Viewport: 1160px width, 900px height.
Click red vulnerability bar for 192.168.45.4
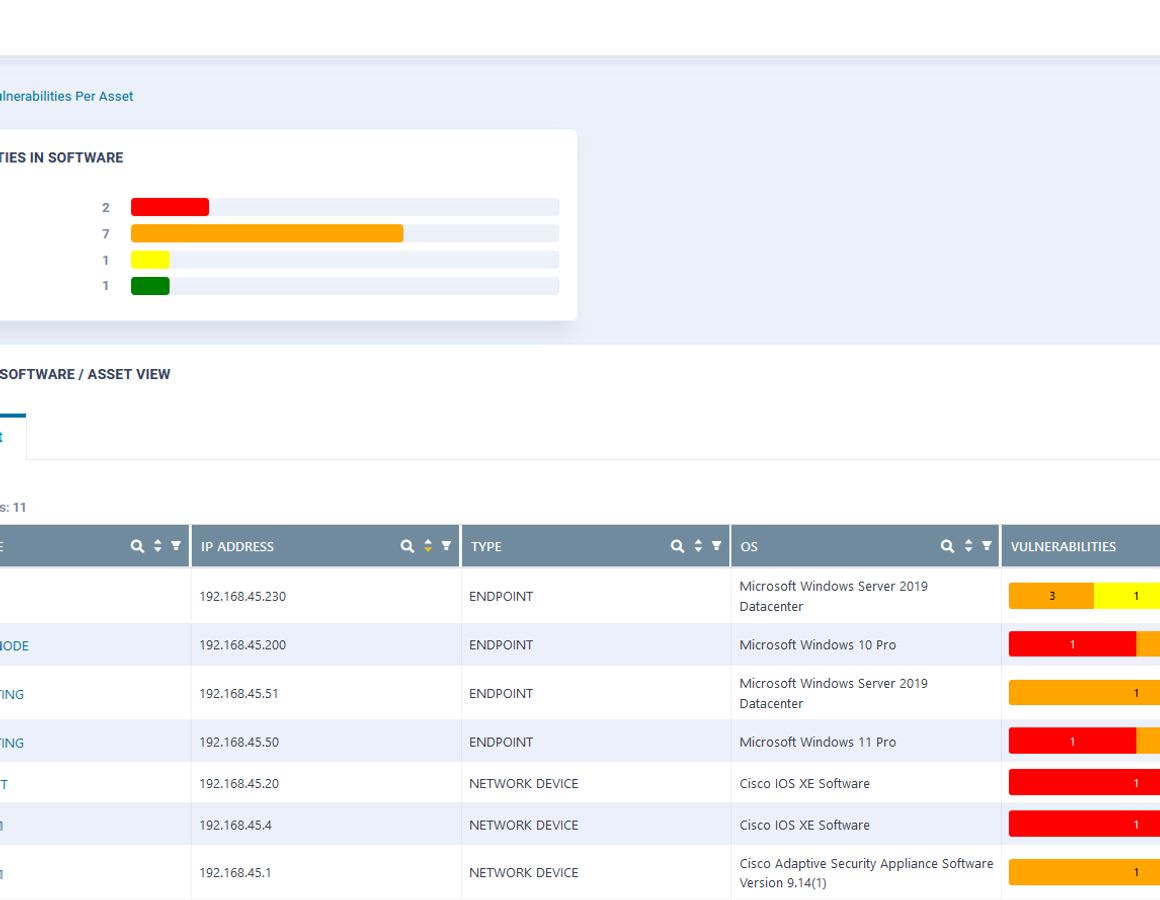(1085, 825)
